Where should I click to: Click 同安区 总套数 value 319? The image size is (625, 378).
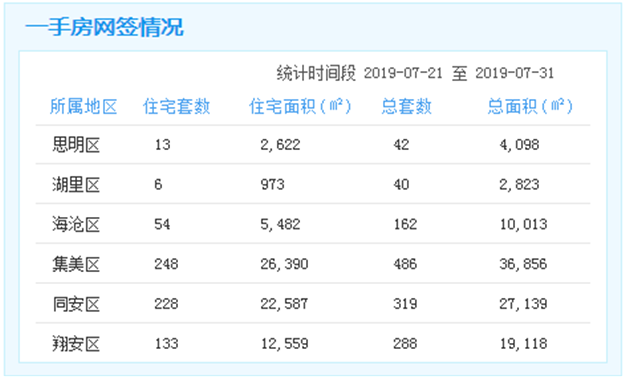[x=405, y=304]
